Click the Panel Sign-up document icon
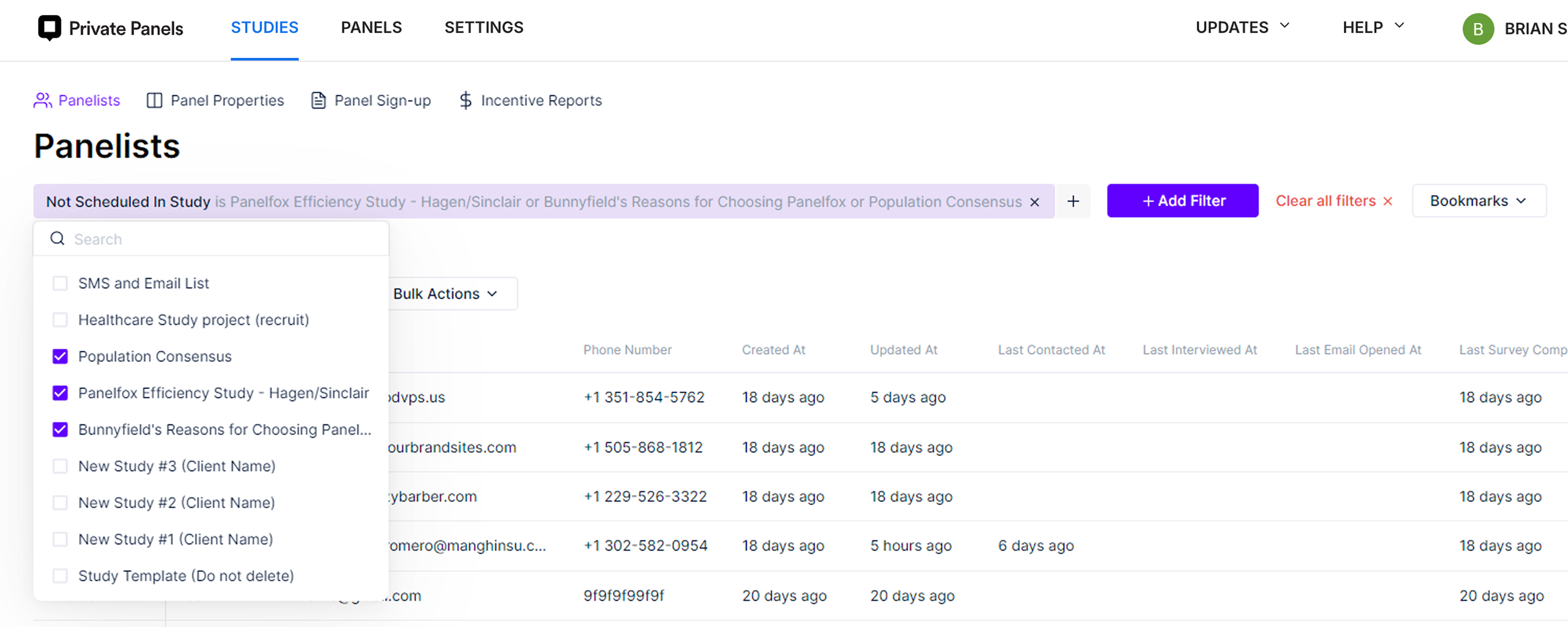The height and width of the screenshot is (627, 1568). tap(318, 100)
